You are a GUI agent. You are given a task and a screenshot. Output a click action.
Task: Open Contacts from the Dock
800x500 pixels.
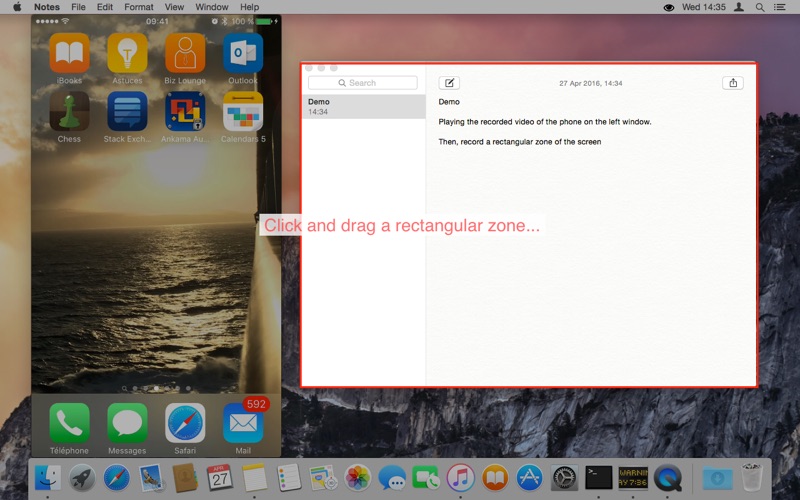point(185,478)
